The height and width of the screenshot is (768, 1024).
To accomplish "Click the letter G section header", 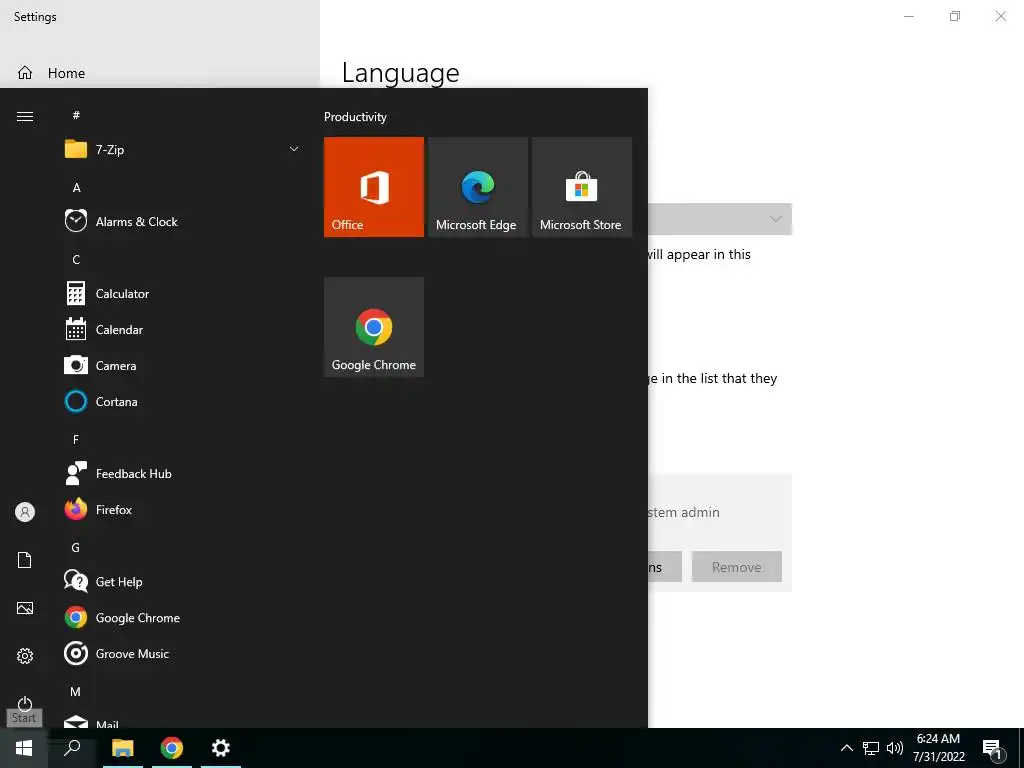I will 76,547.
